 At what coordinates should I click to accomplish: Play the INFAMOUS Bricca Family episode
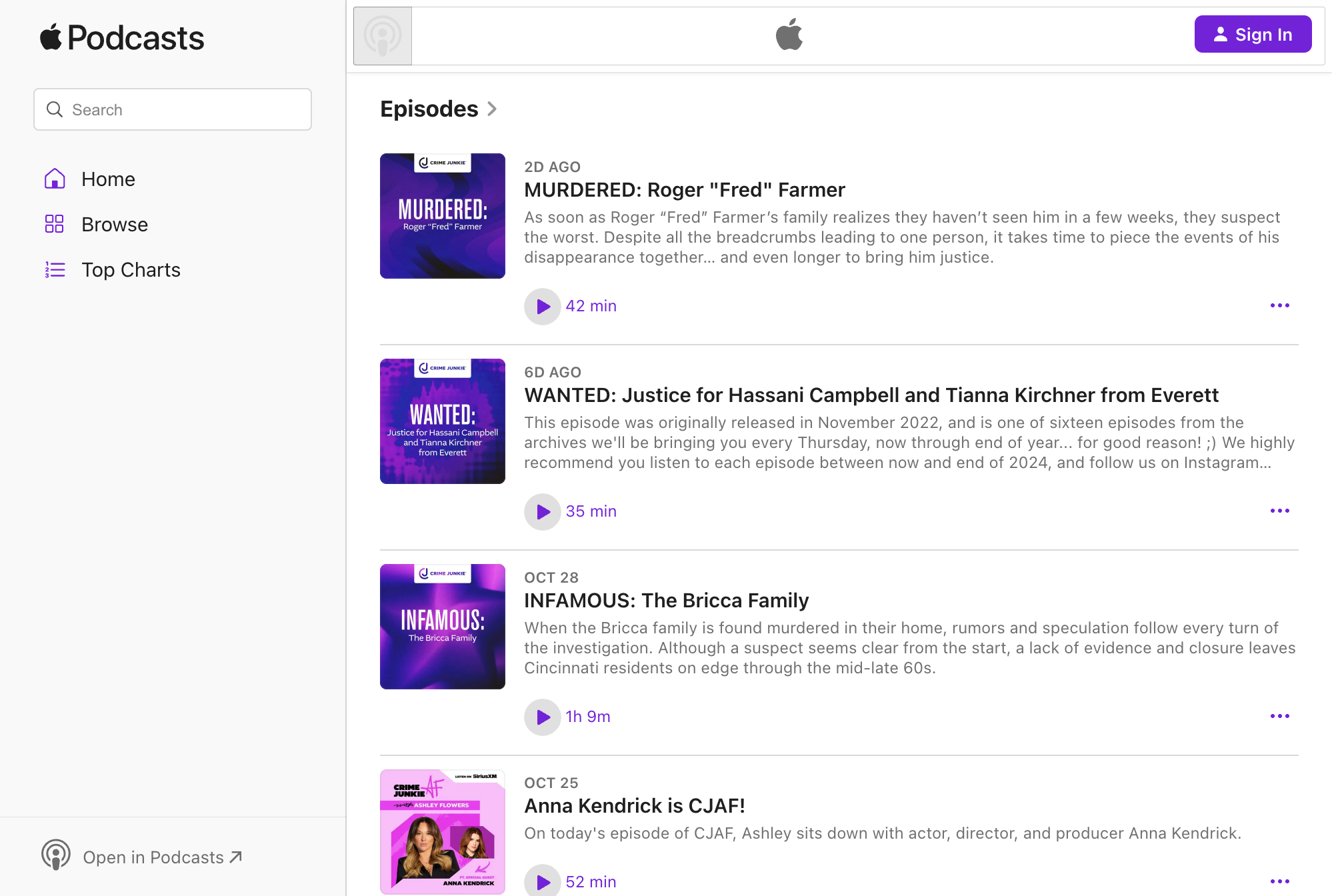click(542, 717)
